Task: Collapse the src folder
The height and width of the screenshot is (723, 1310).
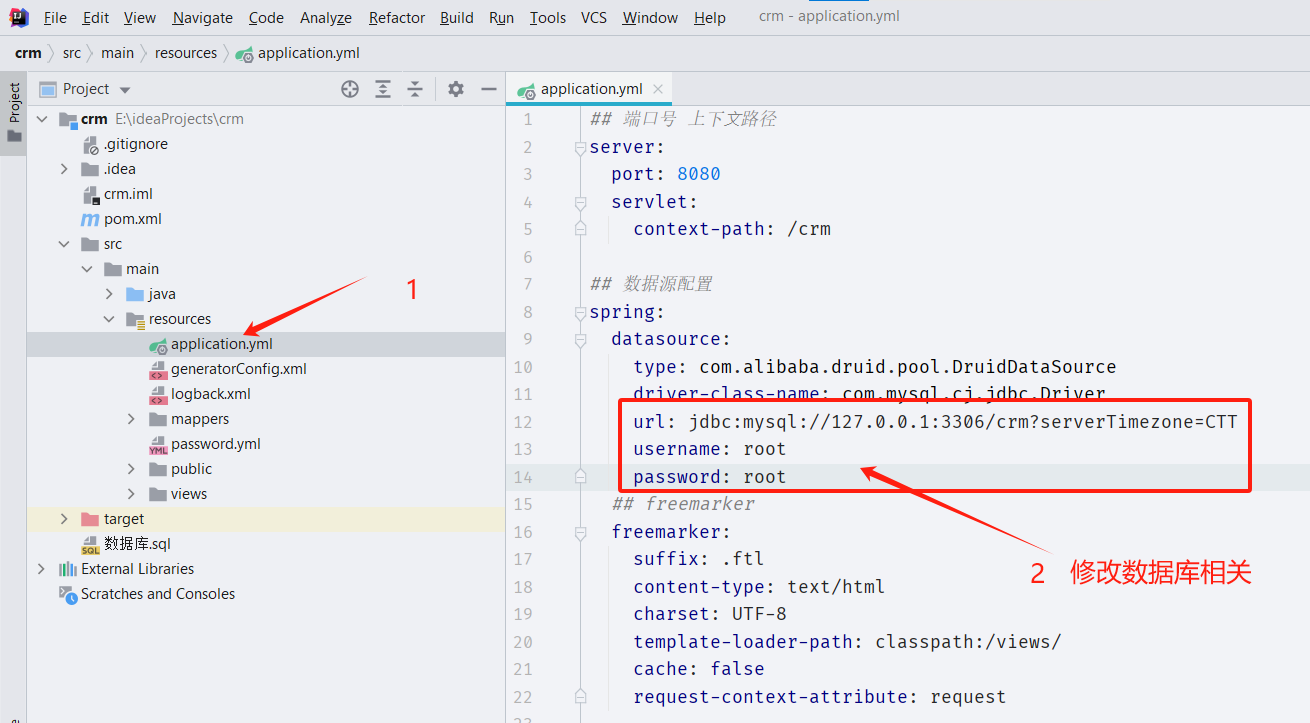Action: point(64,244)
